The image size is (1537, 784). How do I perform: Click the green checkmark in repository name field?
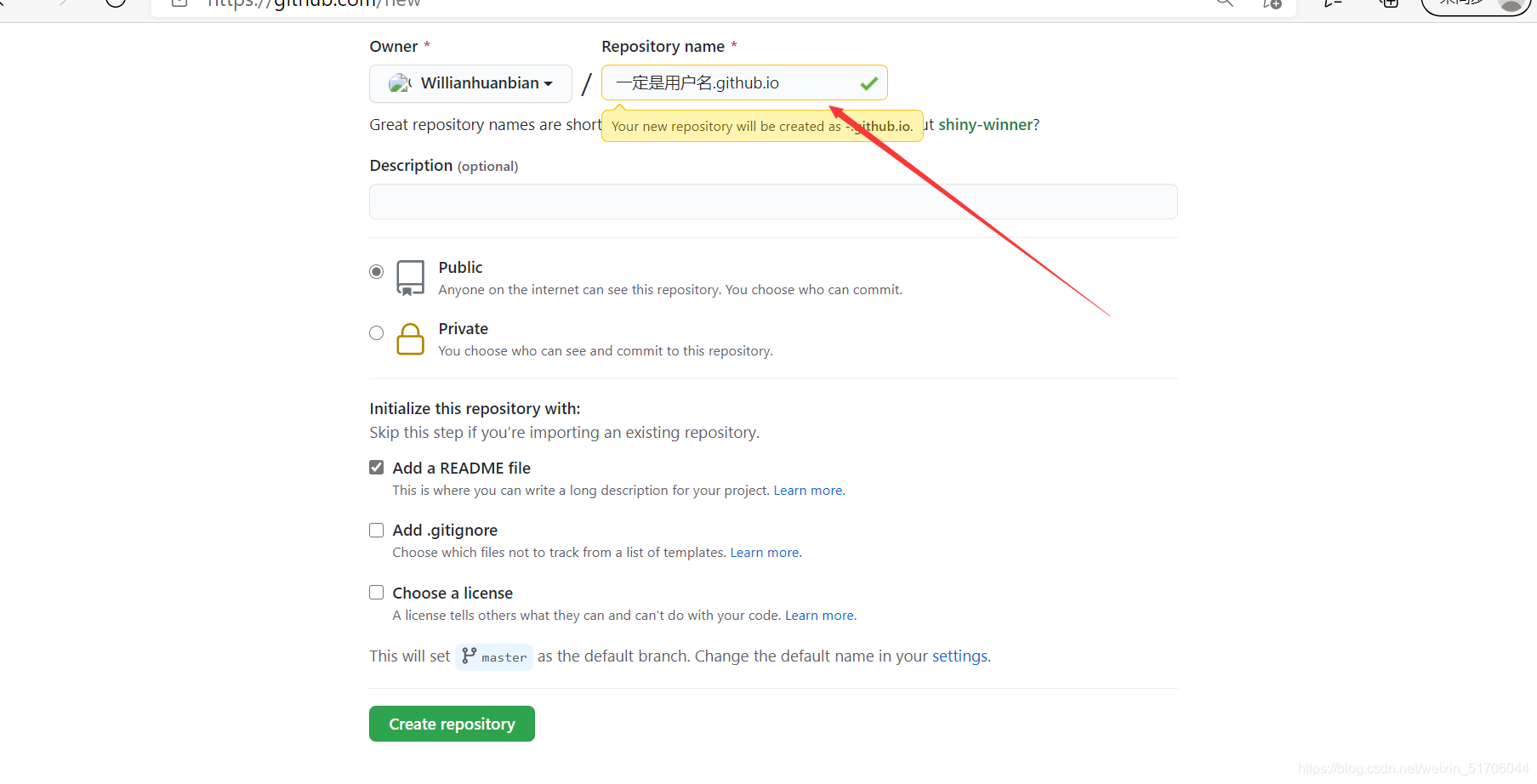868,83
